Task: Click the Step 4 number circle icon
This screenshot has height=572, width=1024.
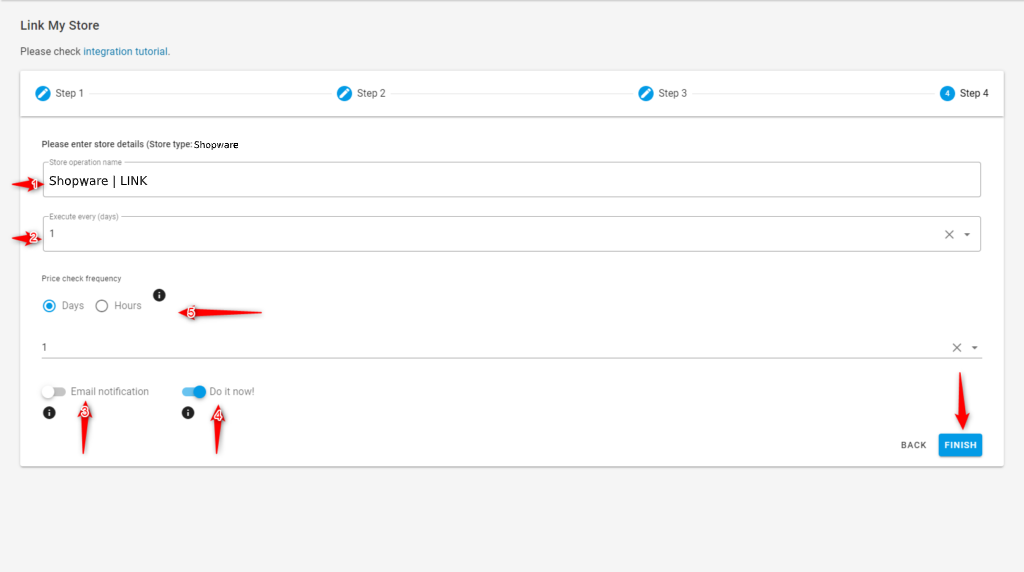Action: tap(947, 93)
